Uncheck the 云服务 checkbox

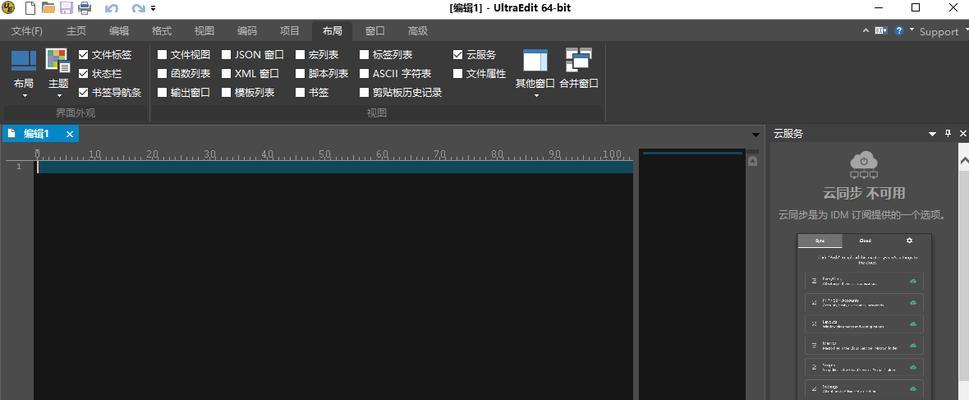[x=457, y=54]
